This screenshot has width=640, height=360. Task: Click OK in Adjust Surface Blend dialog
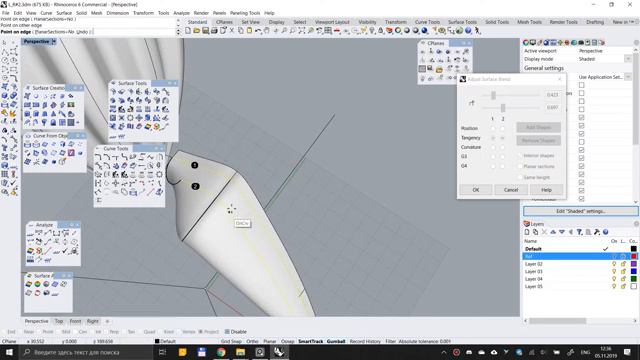[x=476, y=190]
